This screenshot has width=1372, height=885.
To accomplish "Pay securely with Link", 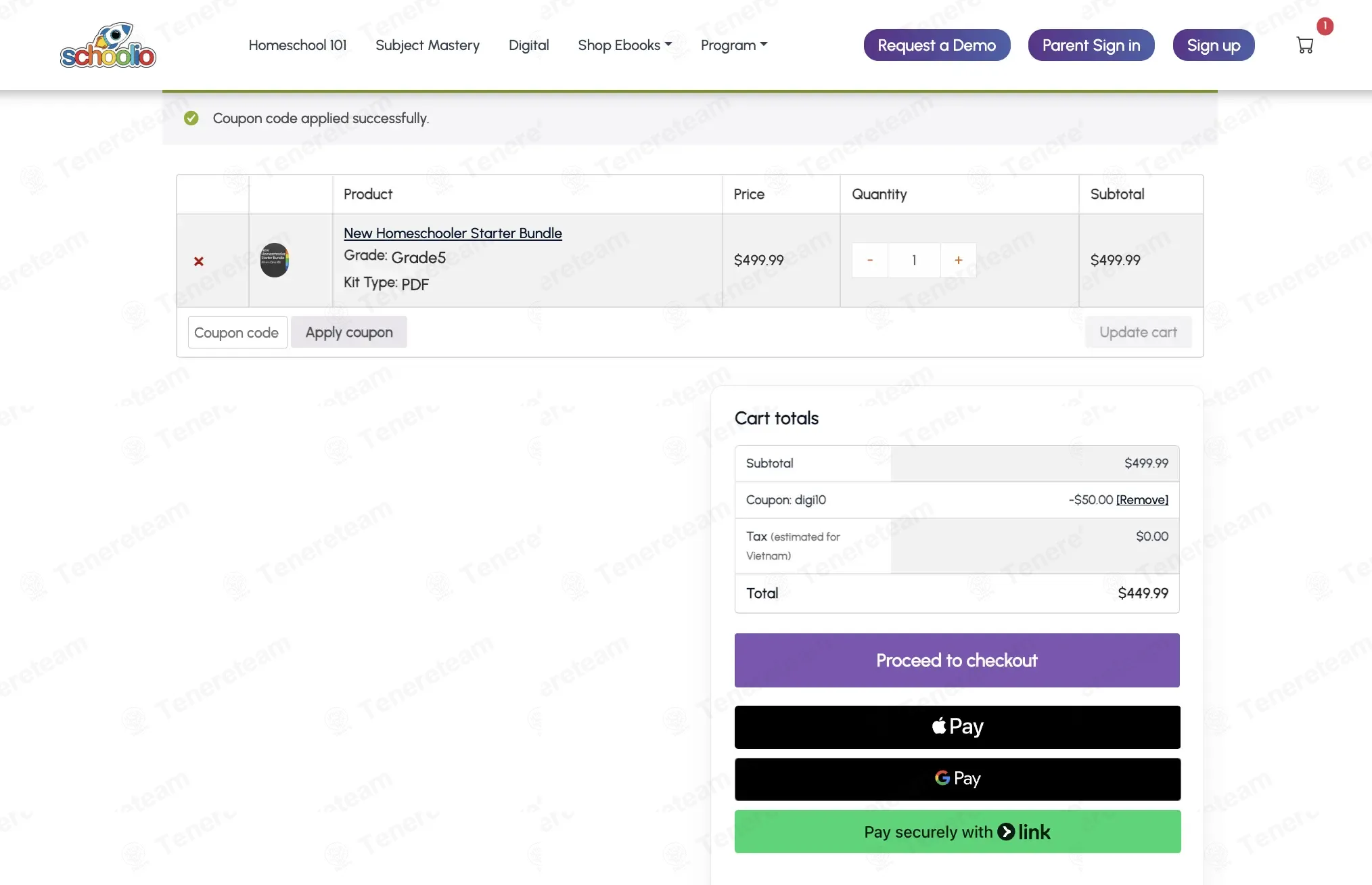I will [x=957, y=832].
